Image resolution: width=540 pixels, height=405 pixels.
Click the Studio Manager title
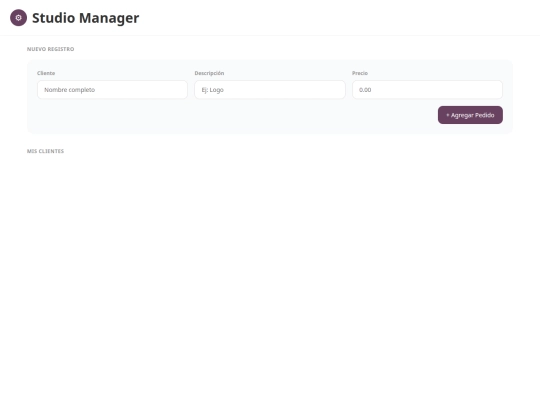click(x=85, y=18)
